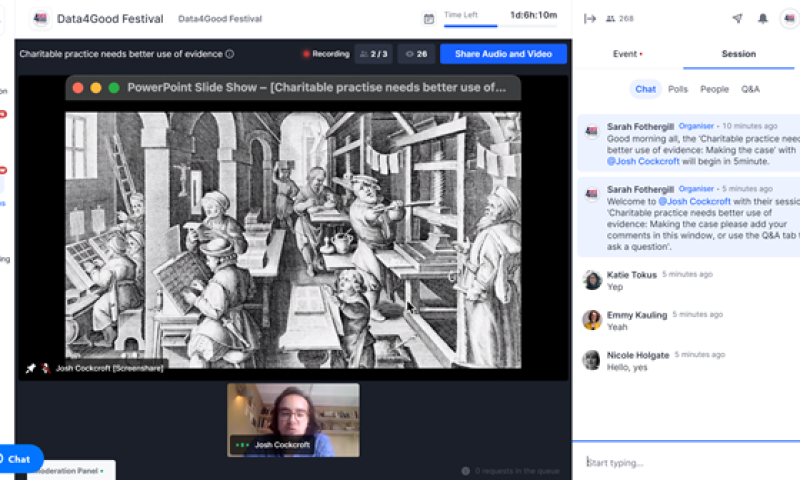The image size is (800, 480).
Task: Switch to the Event tab
Action: pyautogui.click(x=627, y=54)
